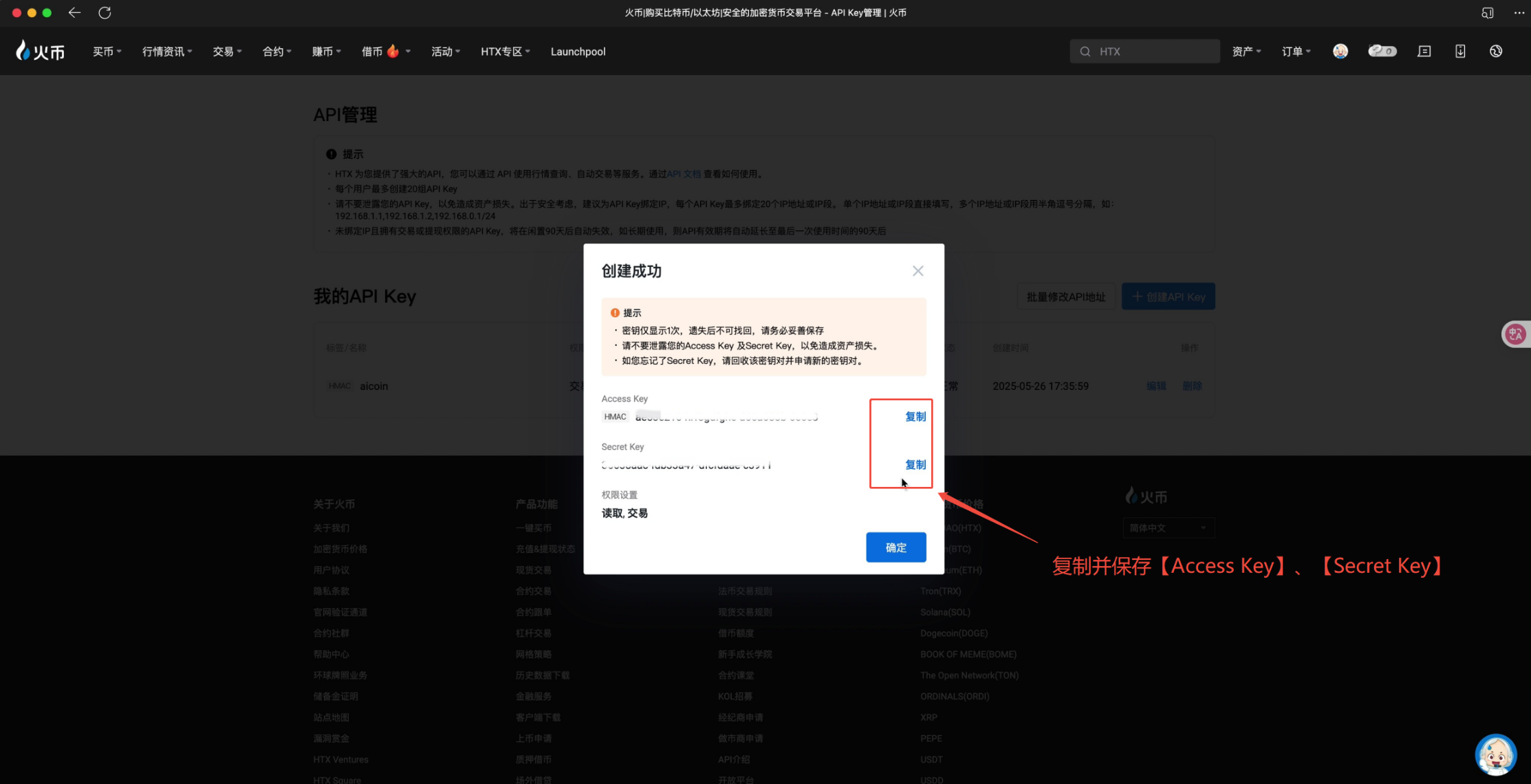Image resolution: width=1531 pixels, height=784 pixels.
Task: Toggle the day/night theme switch in header
Action: tap(1382, 51)
